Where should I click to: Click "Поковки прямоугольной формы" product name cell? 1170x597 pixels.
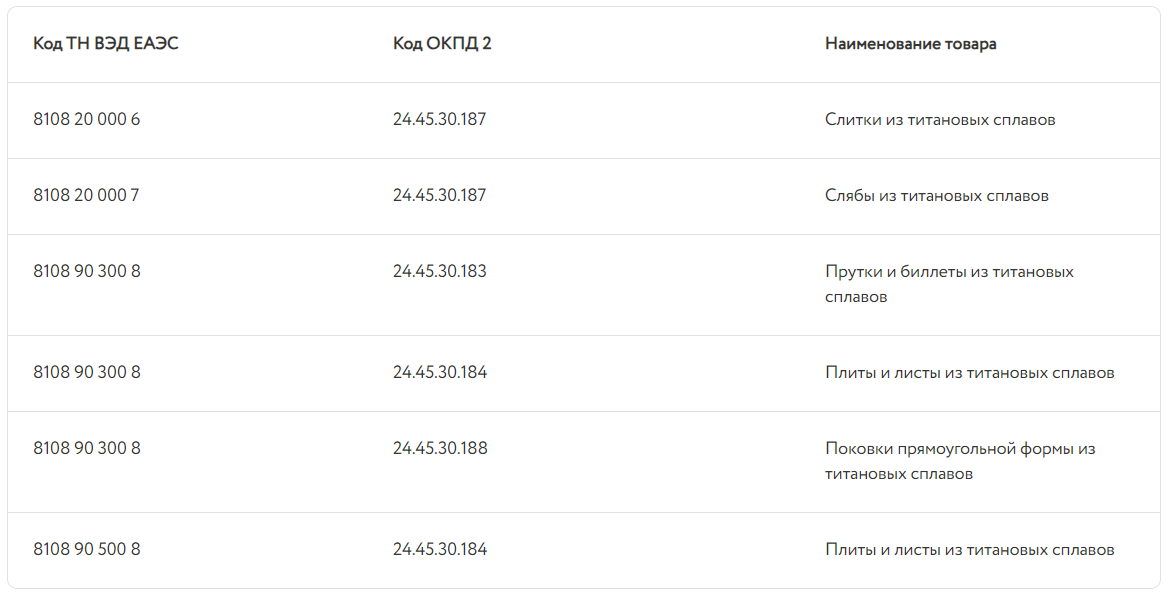click(x=960, y=461)
